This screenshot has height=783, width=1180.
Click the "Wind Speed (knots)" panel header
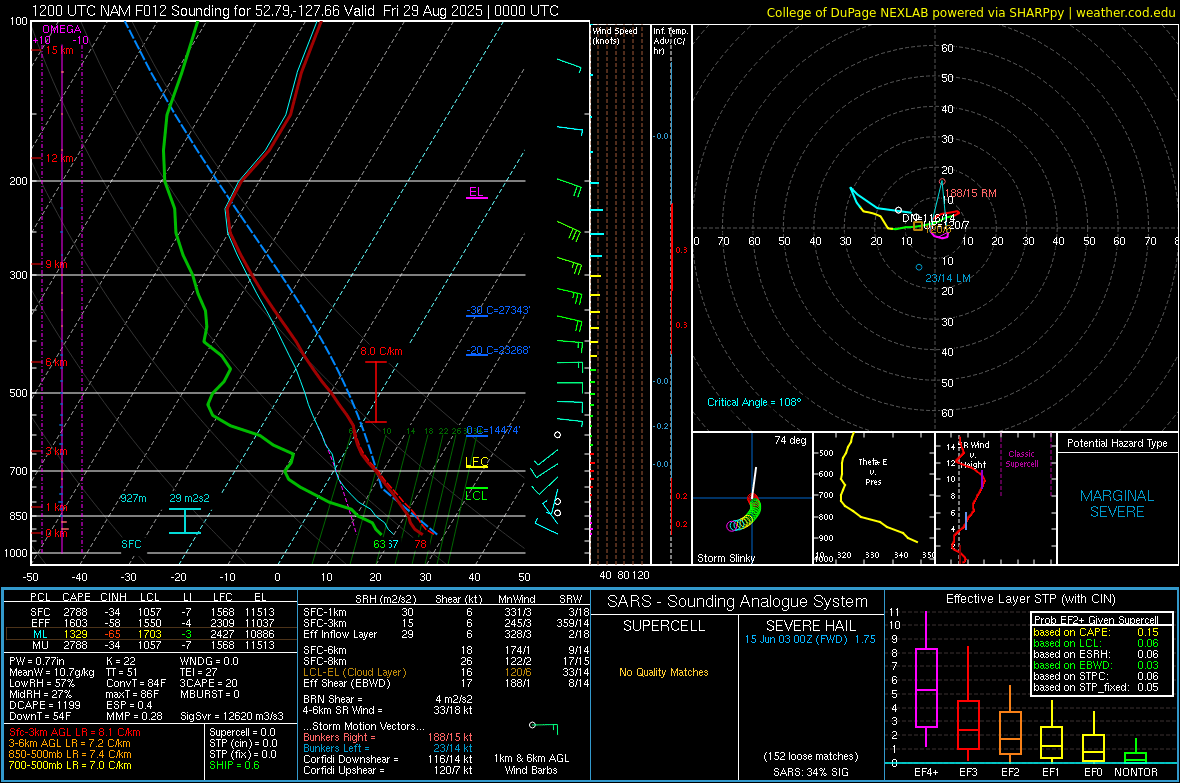(615, 35)
